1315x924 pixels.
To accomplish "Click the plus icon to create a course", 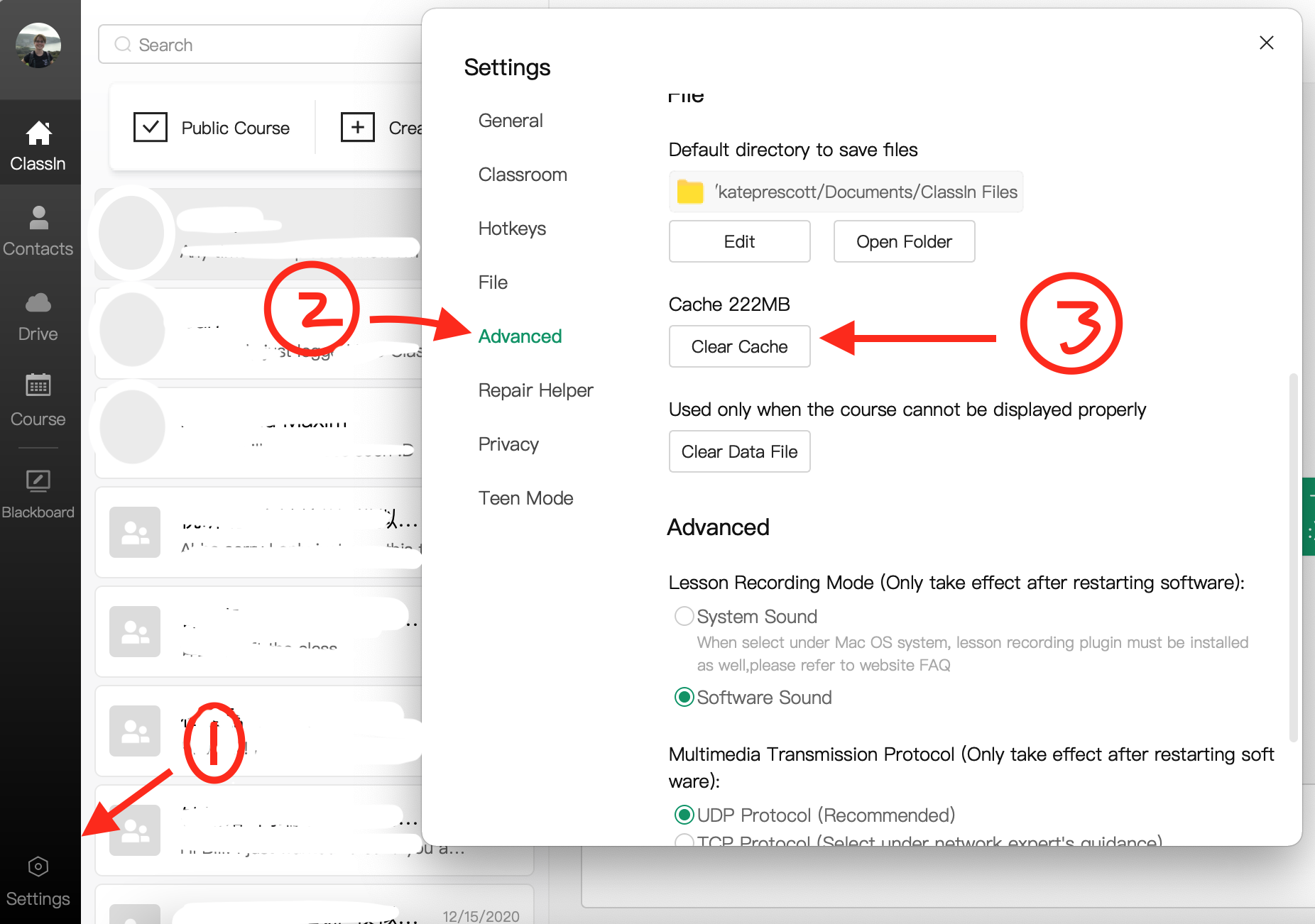I will tap(358, 127).
